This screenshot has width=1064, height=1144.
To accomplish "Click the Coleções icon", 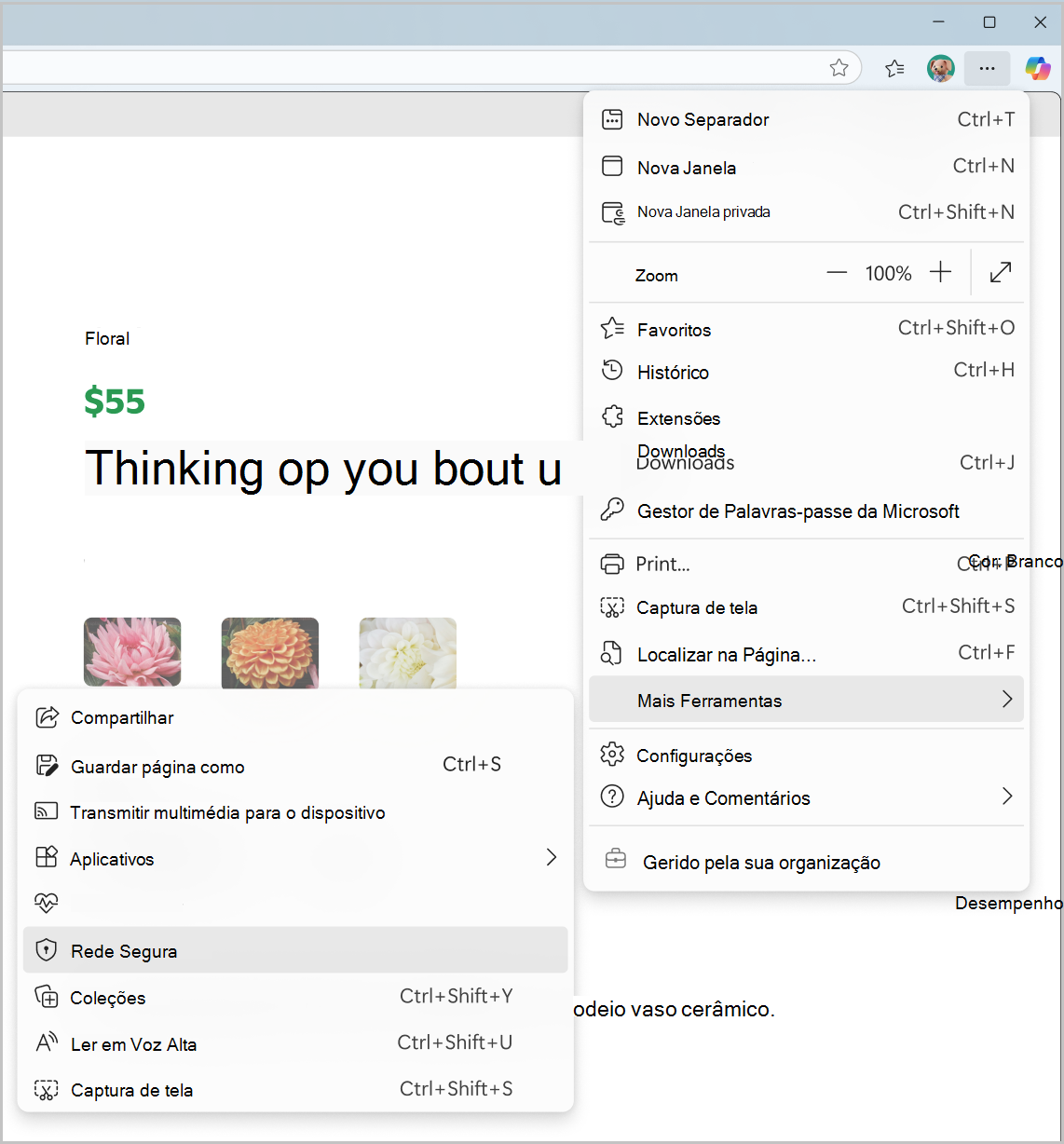I will click(x=47, y=997).
